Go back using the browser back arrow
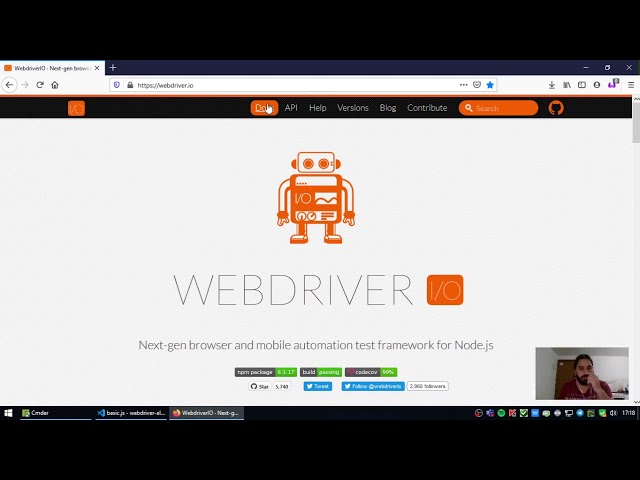The height and width of the screenshot is (480, 640). click(9, 85)
